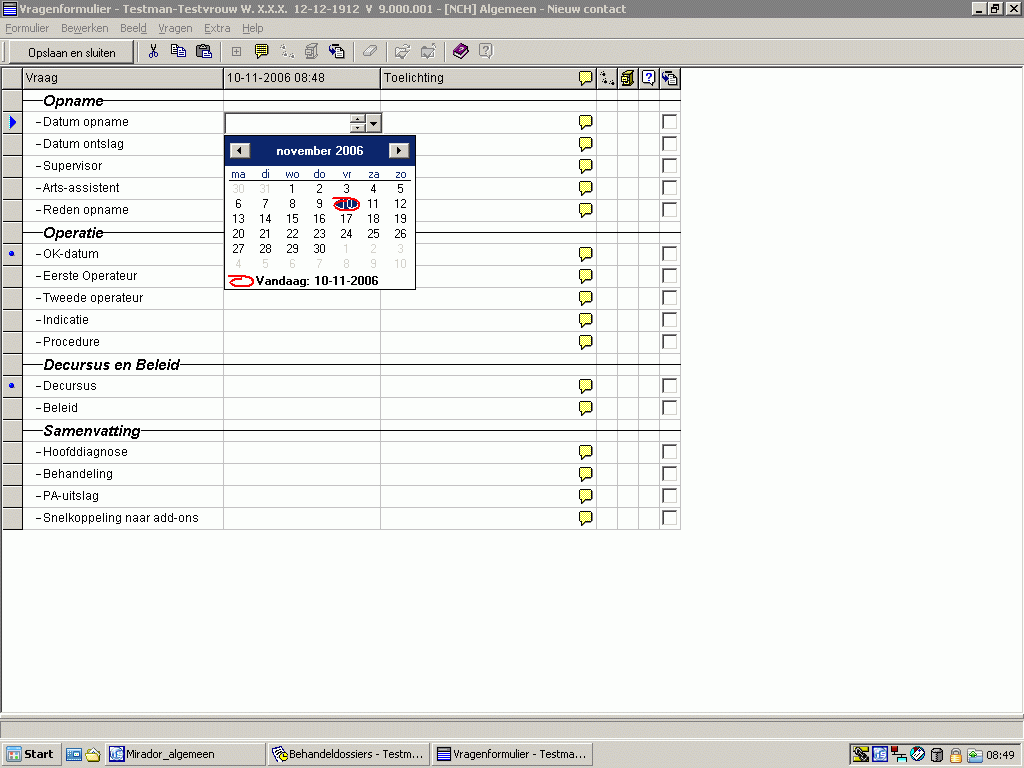Open the Extra menu
This screenshot has height=768, width=1024.
(x=216, y=28)
